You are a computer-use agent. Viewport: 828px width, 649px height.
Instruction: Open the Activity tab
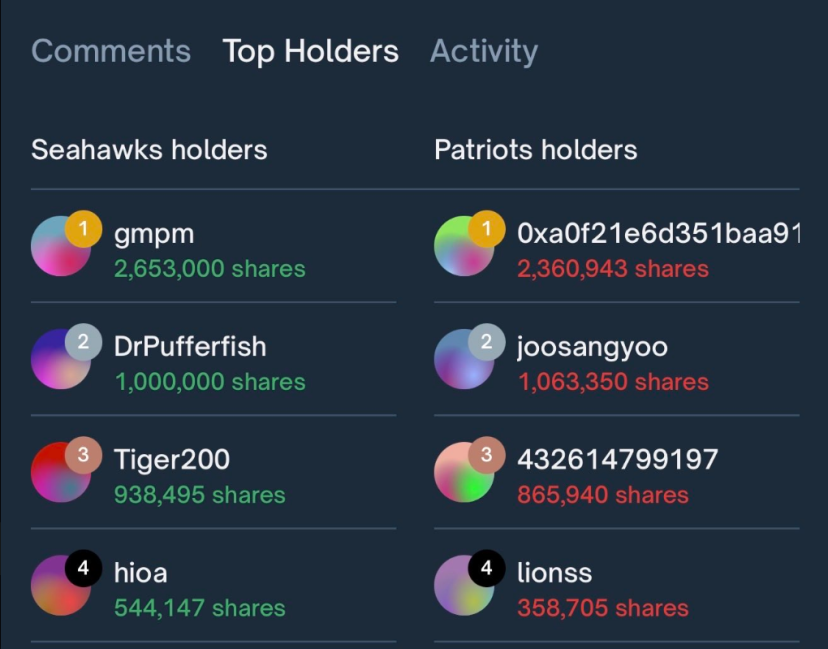(484, 51)
